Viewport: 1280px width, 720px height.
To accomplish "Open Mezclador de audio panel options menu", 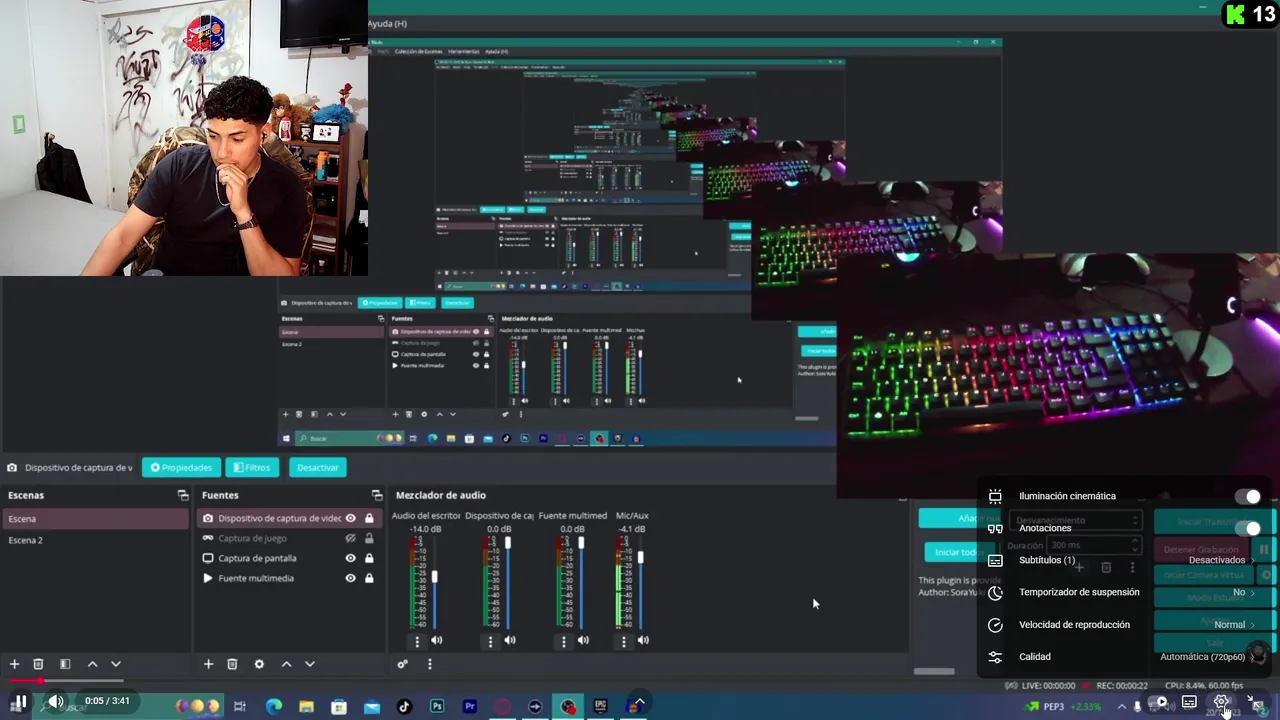I will 430,664.
